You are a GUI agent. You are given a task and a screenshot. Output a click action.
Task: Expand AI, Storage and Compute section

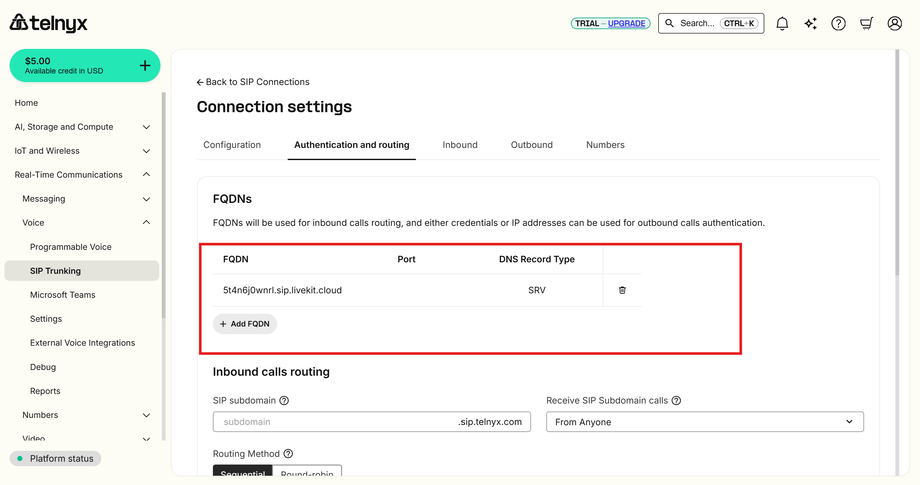coord(146,127)
